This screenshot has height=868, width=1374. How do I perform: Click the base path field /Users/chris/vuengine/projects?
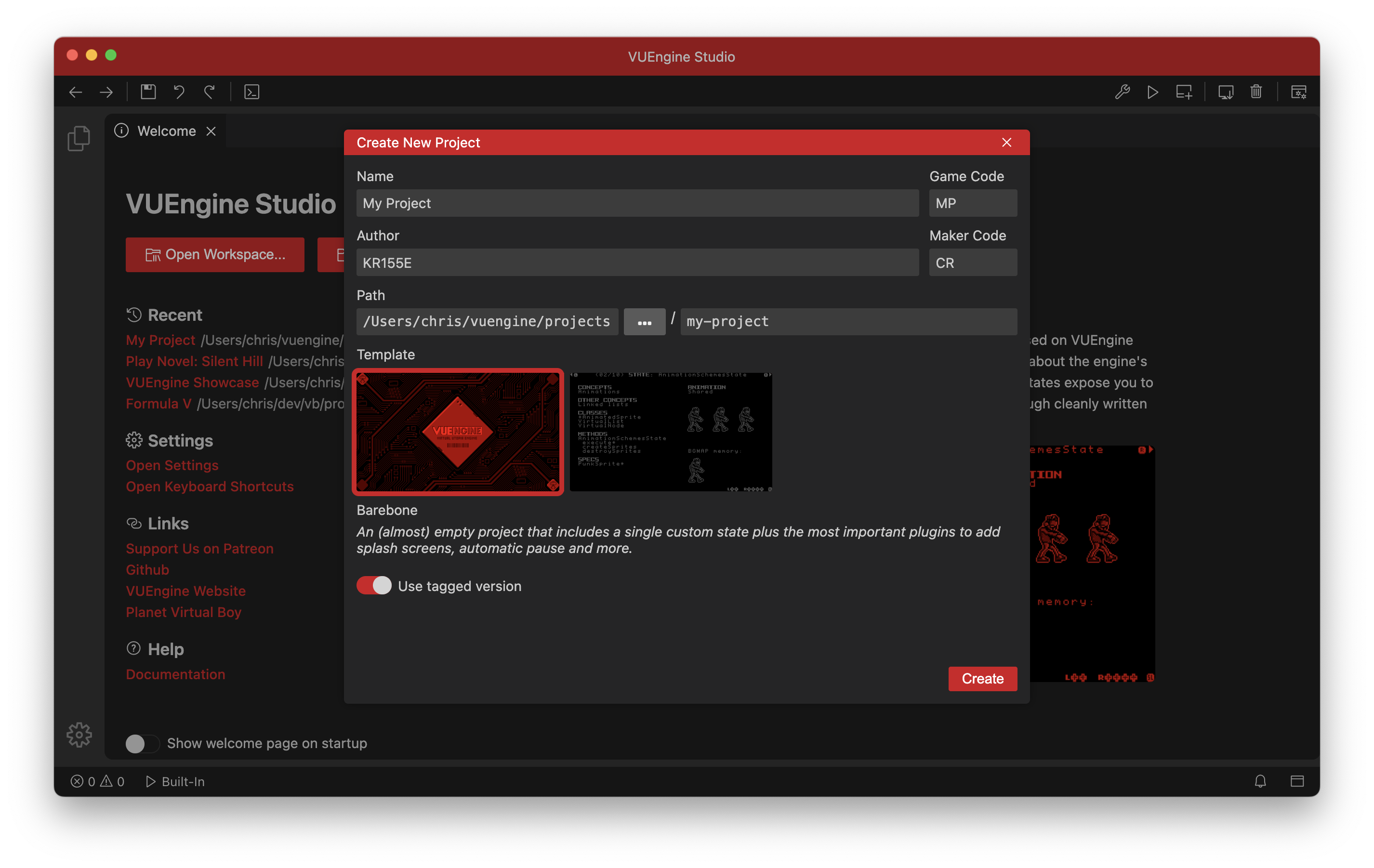pyautogui.click(x=487, y=322)
